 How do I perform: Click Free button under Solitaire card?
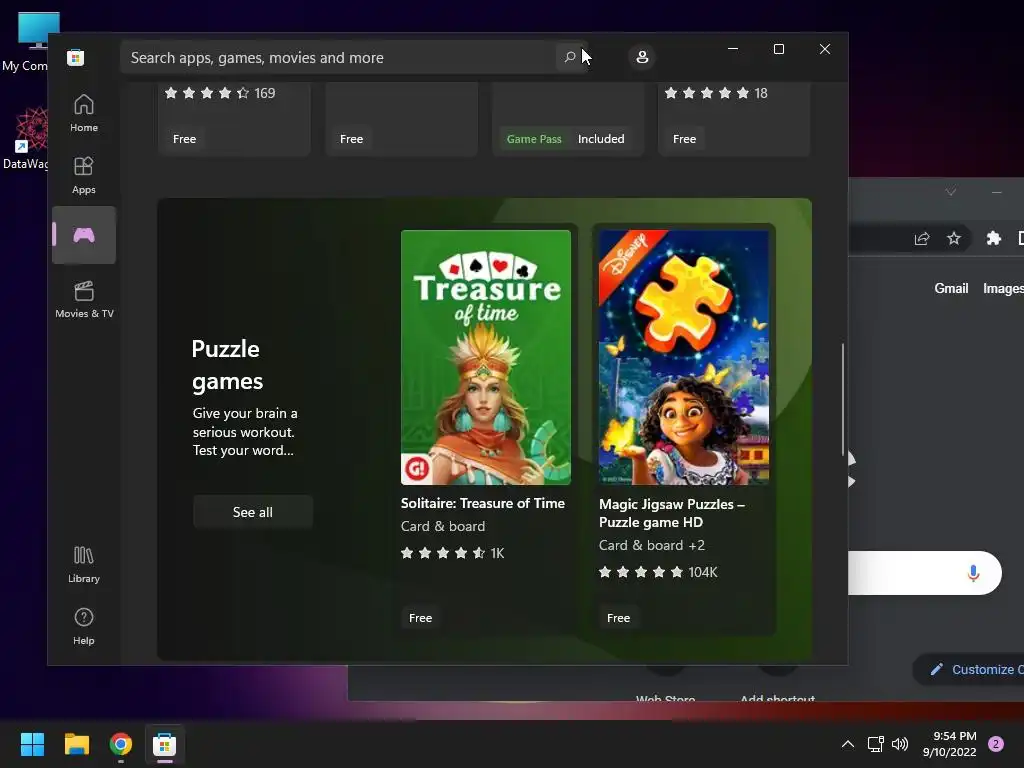(x=421, y=618)
